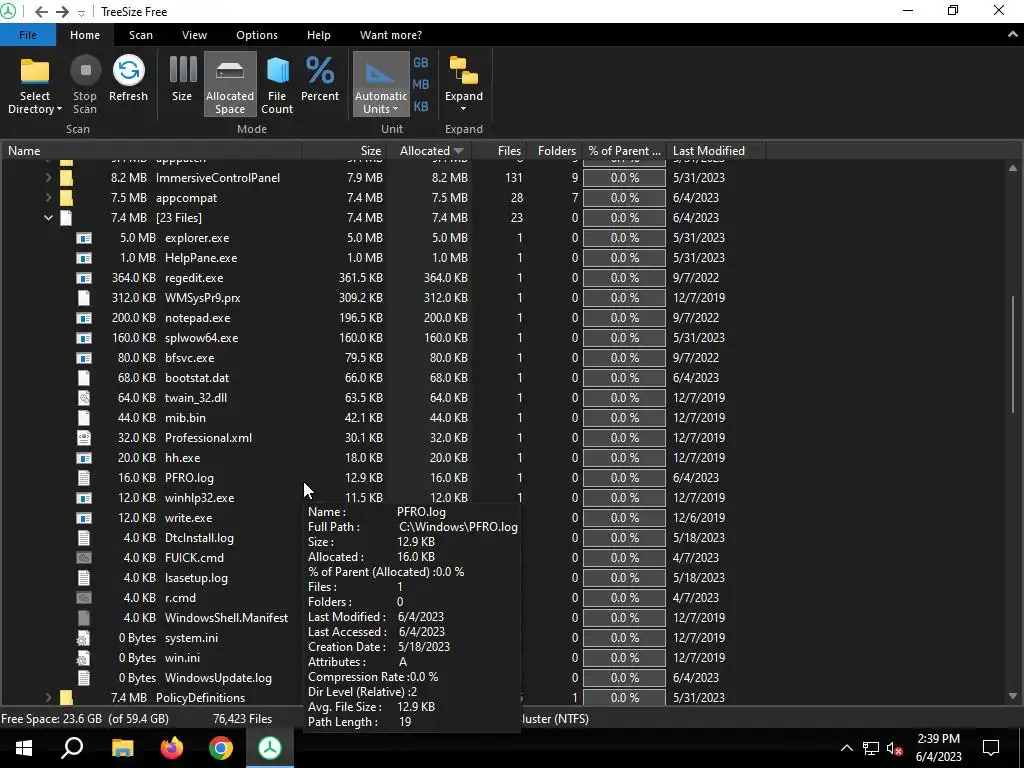Viewport: 1024px width, 768px height.
Task: Sort by % of Parent column header
Action: point(624,151)
